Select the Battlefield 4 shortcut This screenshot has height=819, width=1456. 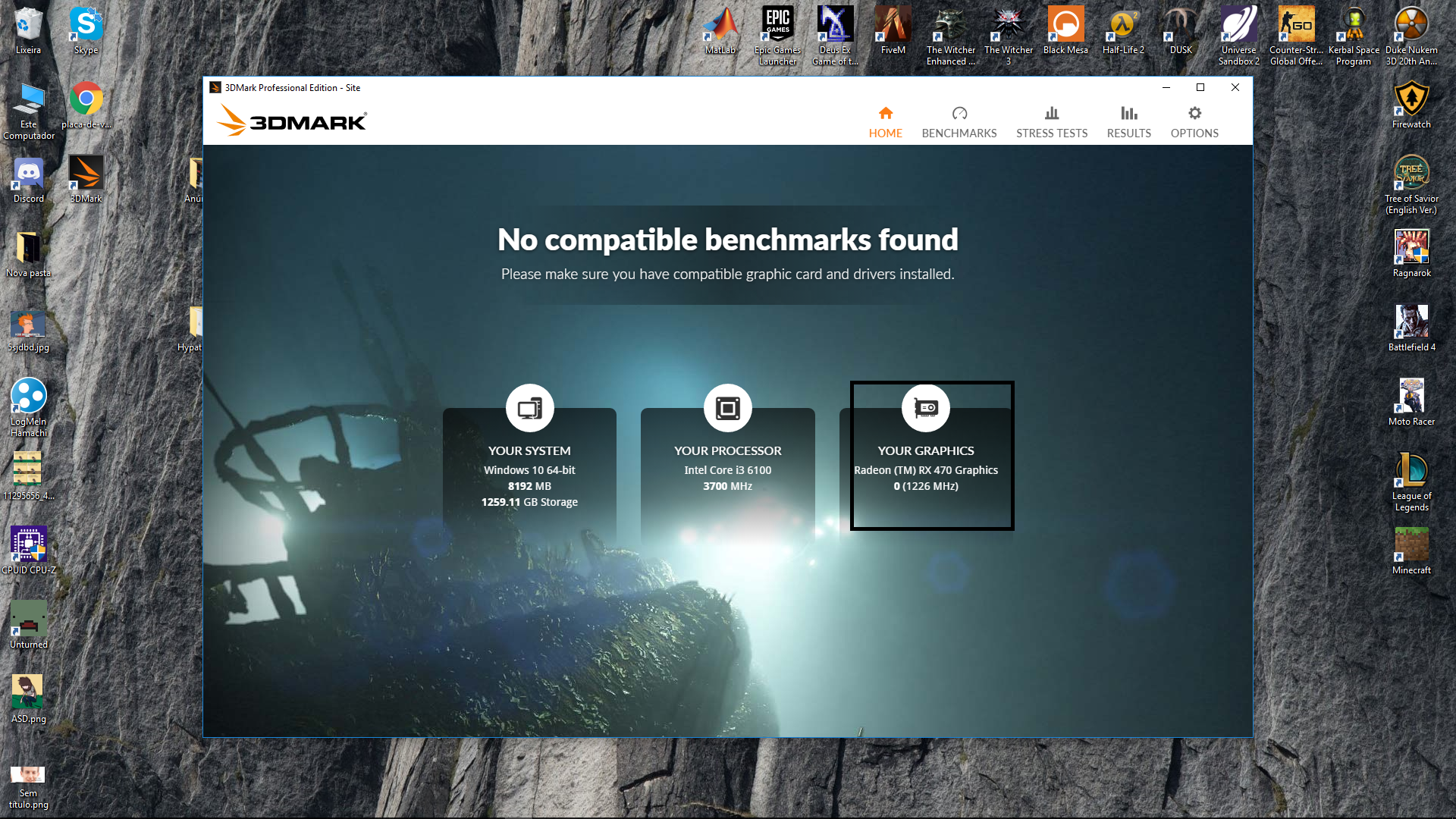(x=1411, y=328)
